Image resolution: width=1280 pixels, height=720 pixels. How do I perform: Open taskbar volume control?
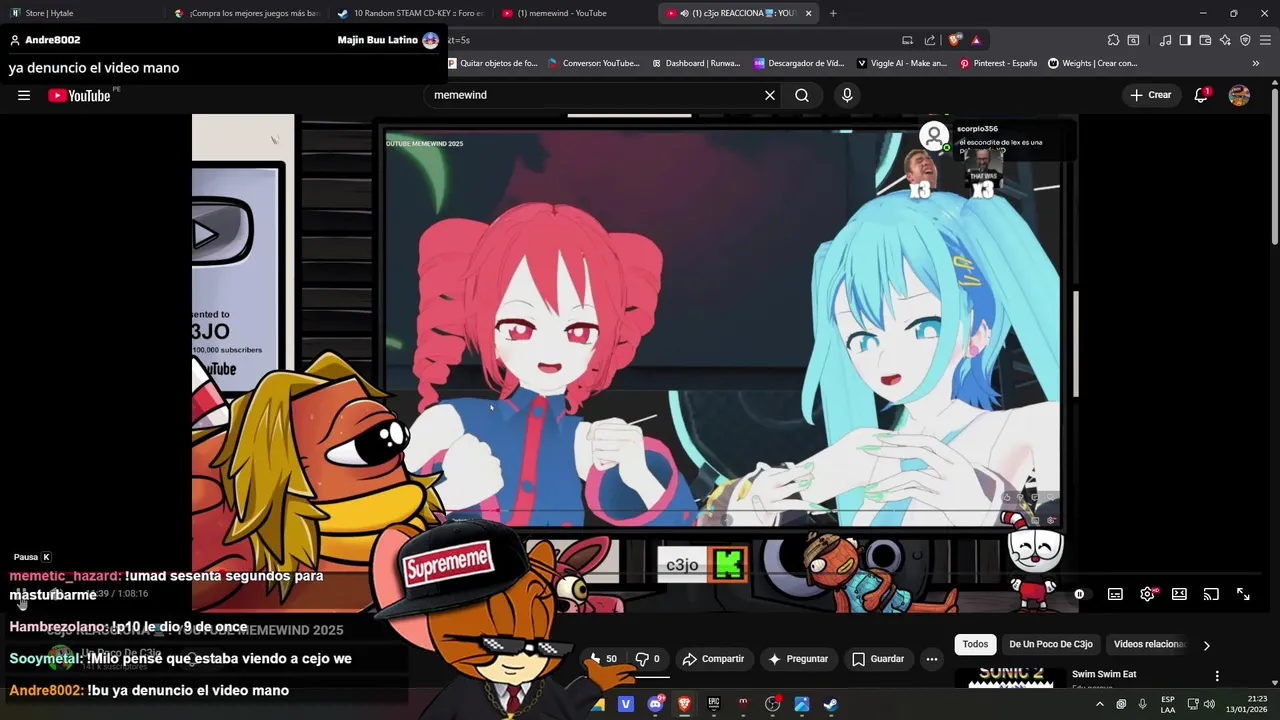(1209, 704)
